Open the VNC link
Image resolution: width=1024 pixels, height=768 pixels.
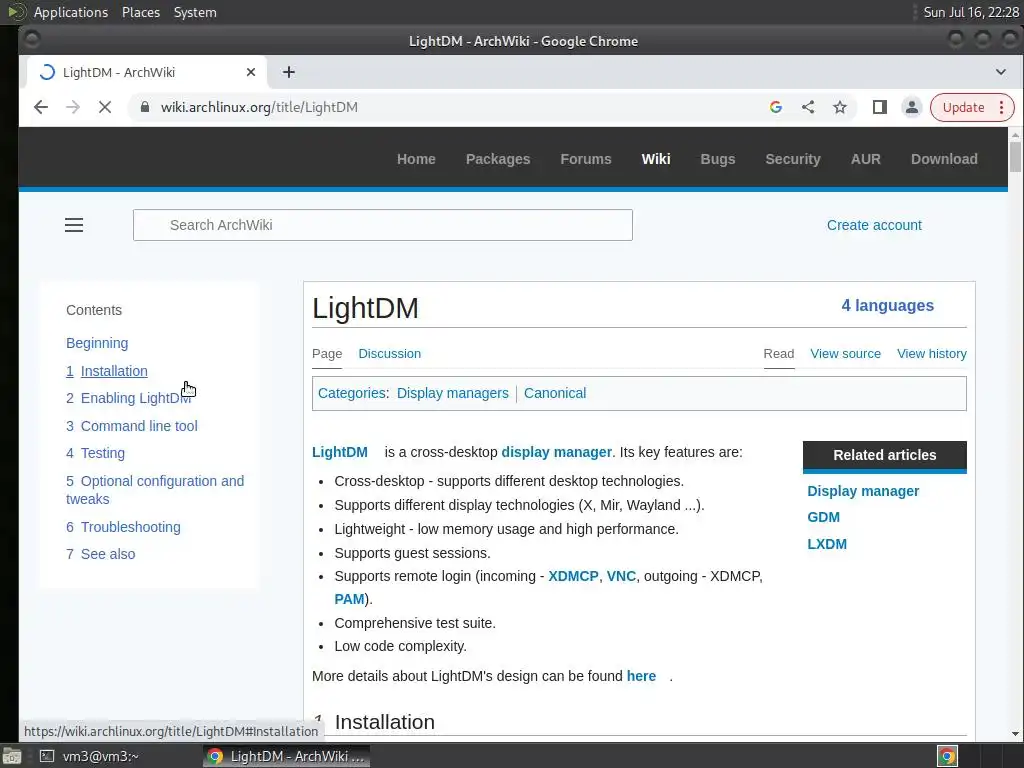tap(621, 576)
